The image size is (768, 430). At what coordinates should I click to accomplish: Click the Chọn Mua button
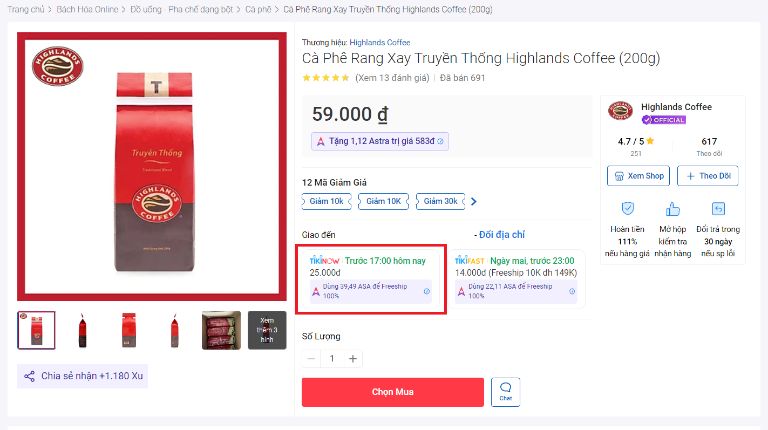coord(393,392)
